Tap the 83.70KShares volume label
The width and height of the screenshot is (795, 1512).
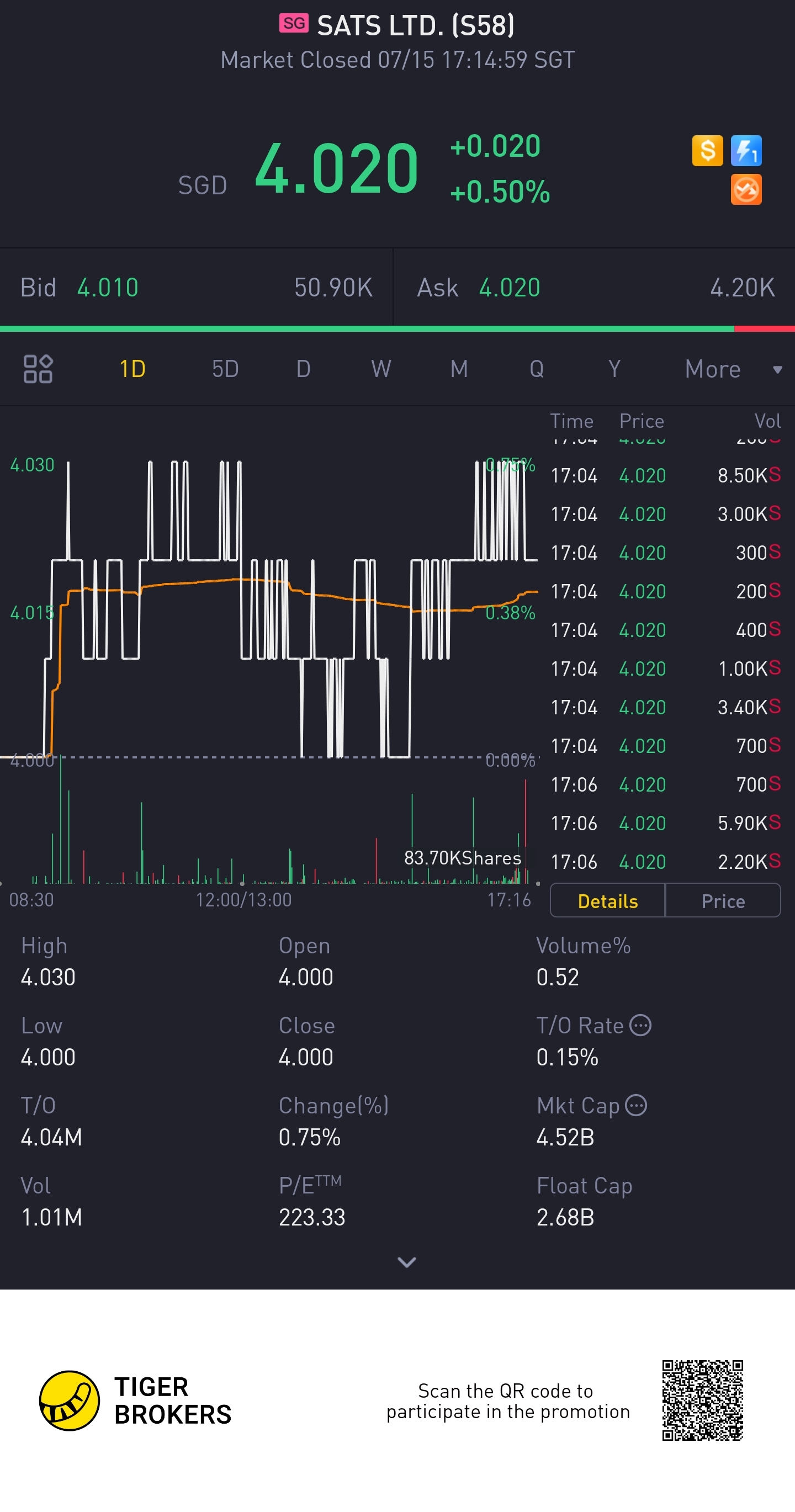(x=463, y=858)
